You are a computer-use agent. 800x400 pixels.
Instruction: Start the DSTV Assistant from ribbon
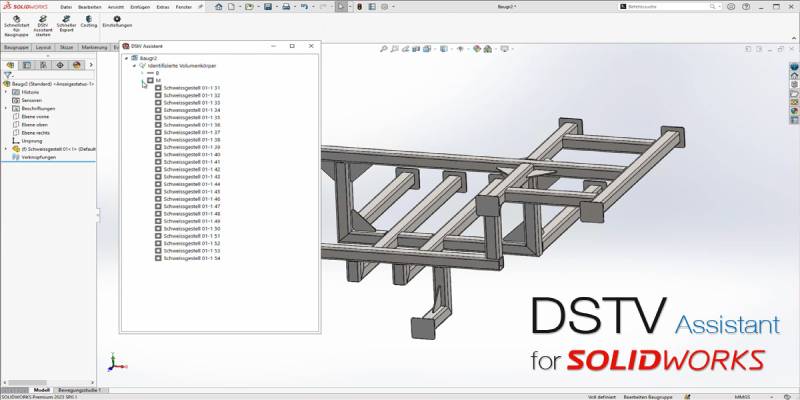point(43,26)
